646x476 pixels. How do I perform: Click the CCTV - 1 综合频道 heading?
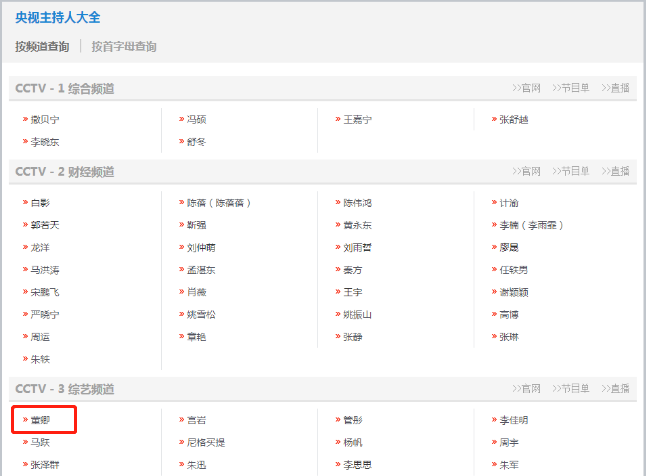pos(65,88)
